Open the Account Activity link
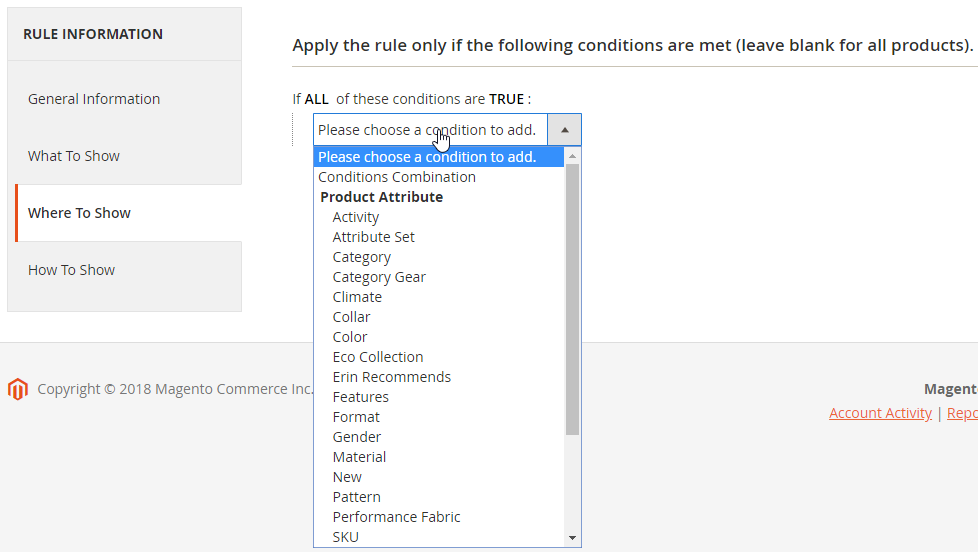This screenshot has height=552, width=978. tap(880, 413)
